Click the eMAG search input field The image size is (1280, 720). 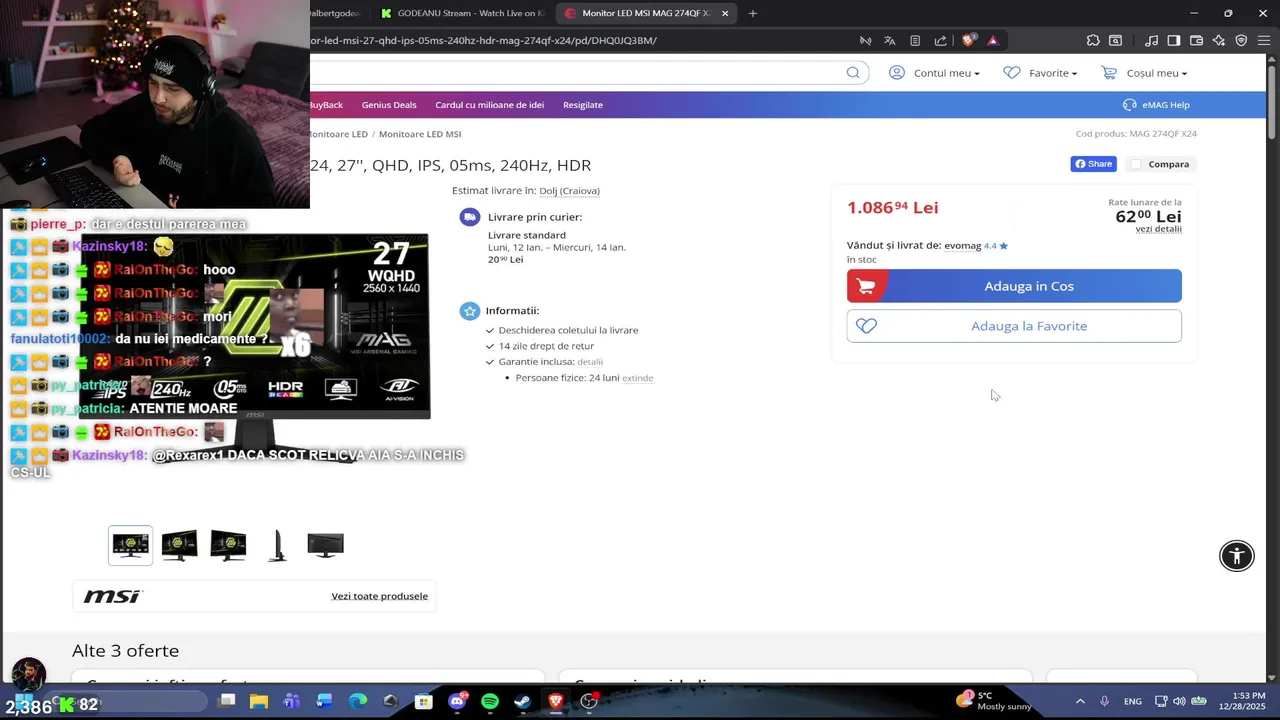[575, 72]
